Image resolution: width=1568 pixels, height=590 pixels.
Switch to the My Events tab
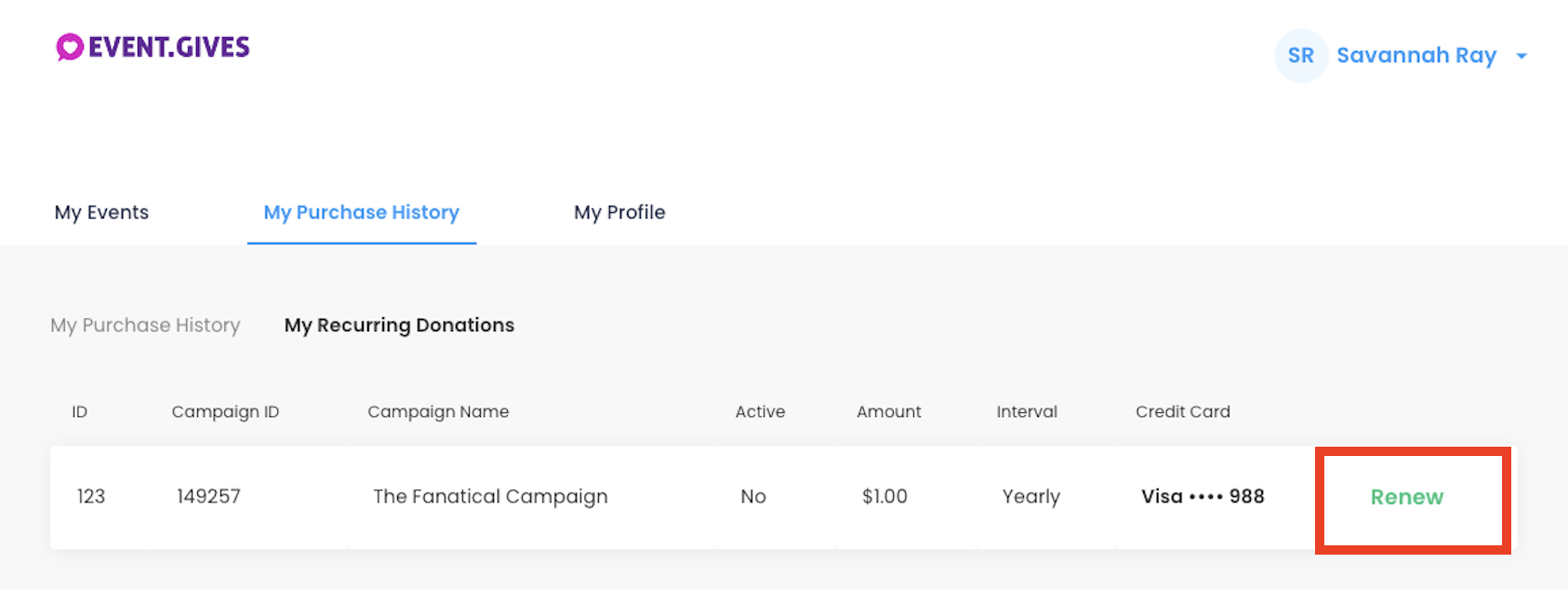click(101, 212)
